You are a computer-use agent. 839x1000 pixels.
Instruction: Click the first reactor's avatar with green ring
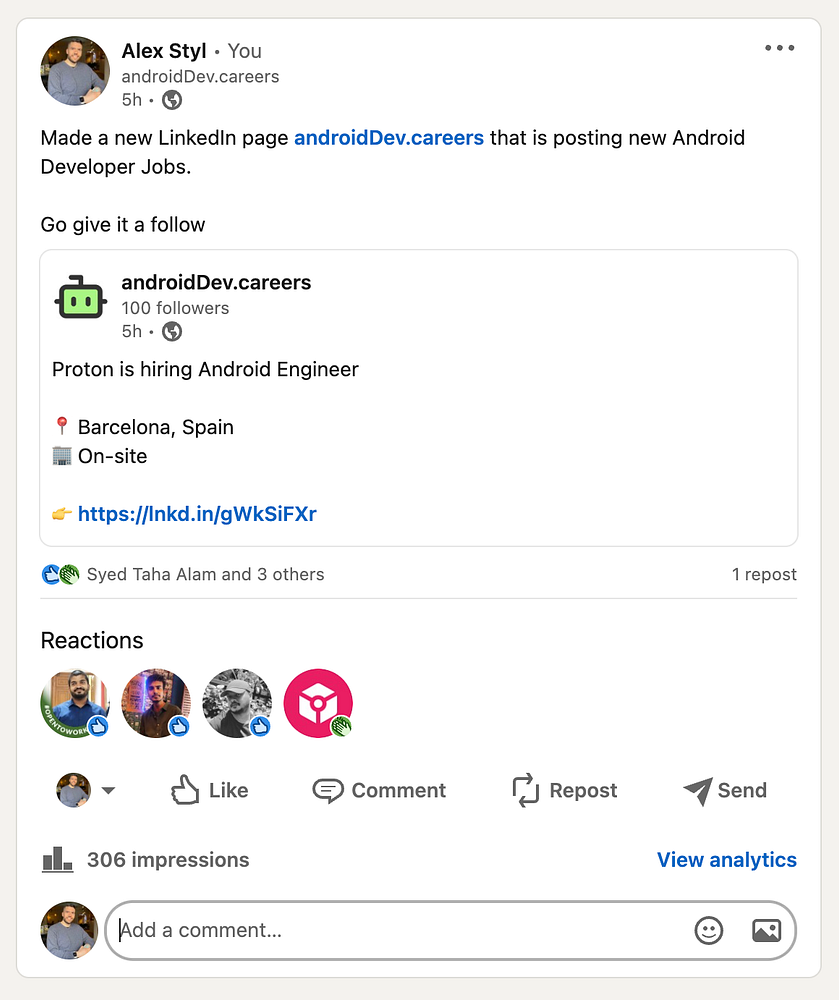75,703
